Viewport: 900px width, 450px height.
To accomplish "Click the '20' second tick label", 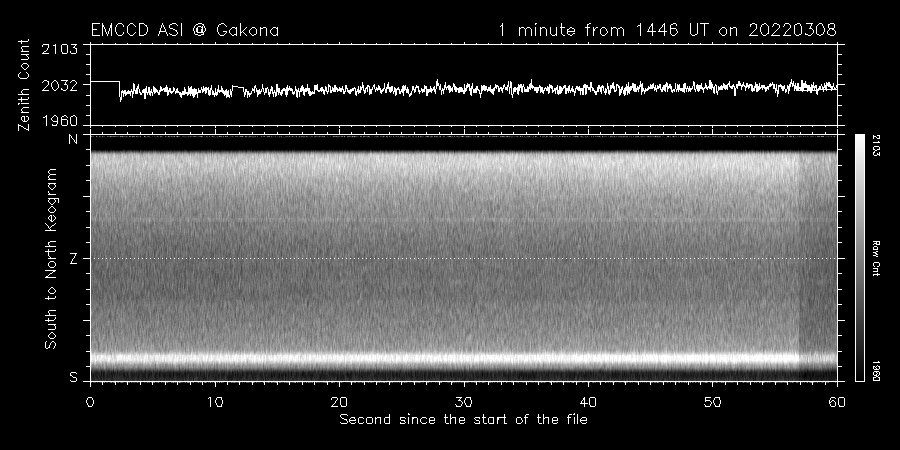I will [x=339, y=402].
